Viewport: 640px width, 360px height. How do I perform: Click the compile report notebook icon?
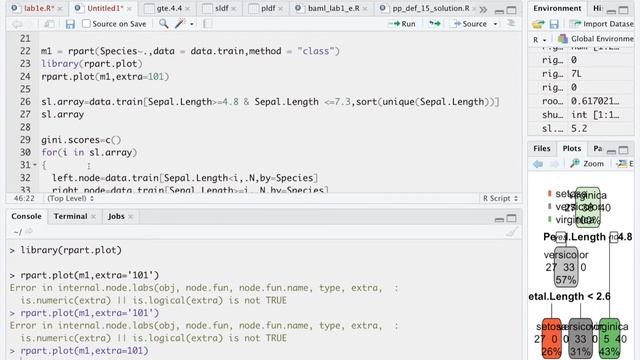[208, 24]
